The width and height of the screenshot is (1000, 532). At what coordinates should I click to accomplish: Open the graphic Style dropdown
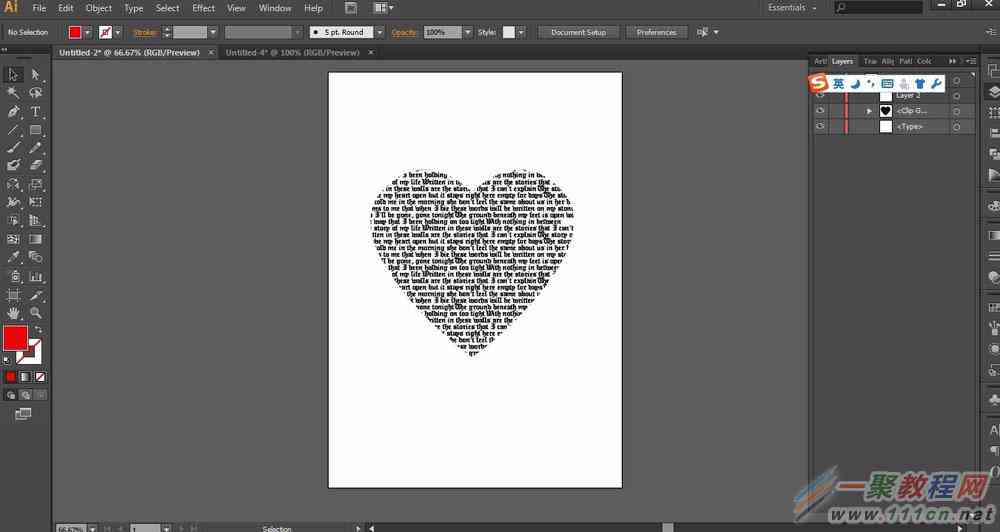pos(521,32)
